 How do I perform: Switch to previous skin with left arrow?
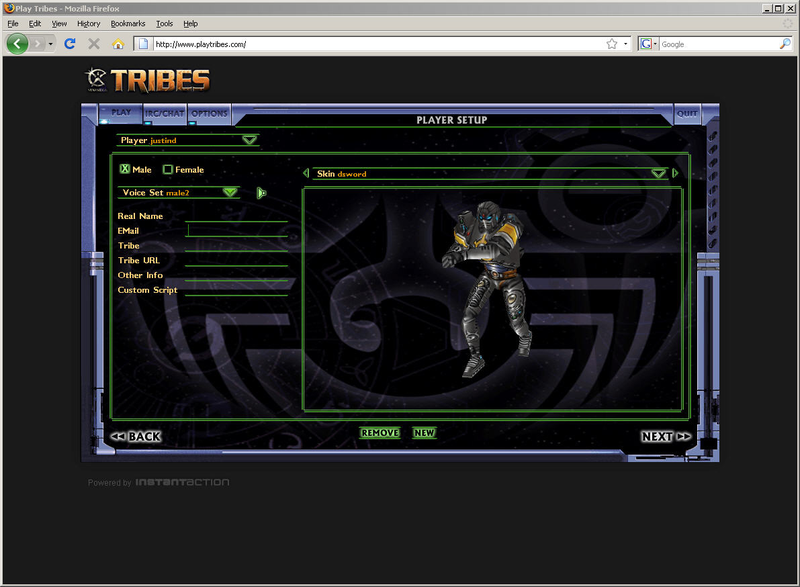[x=306, y=173]
